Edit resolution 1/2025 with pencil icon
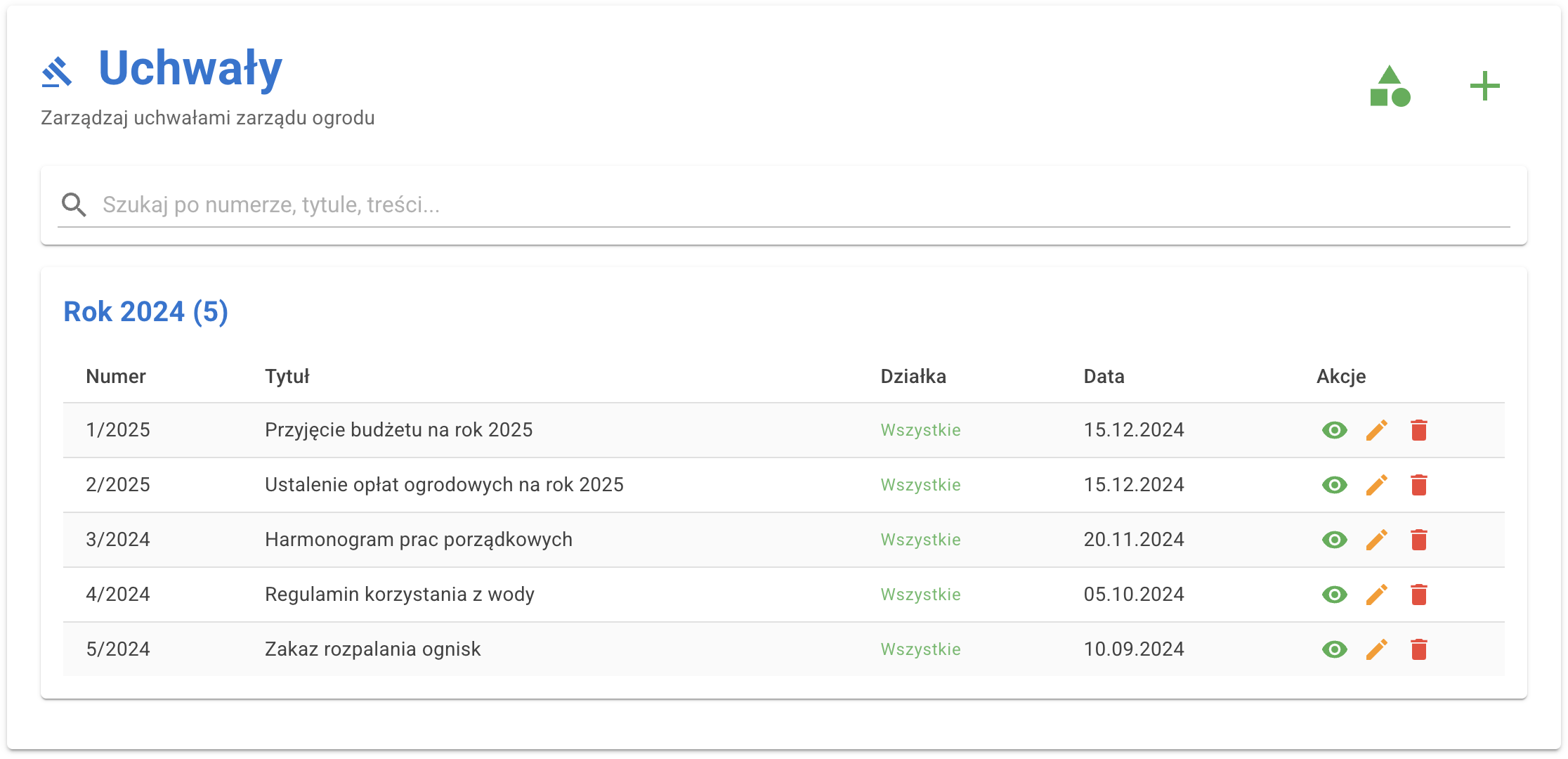 tap(1376, 430)
